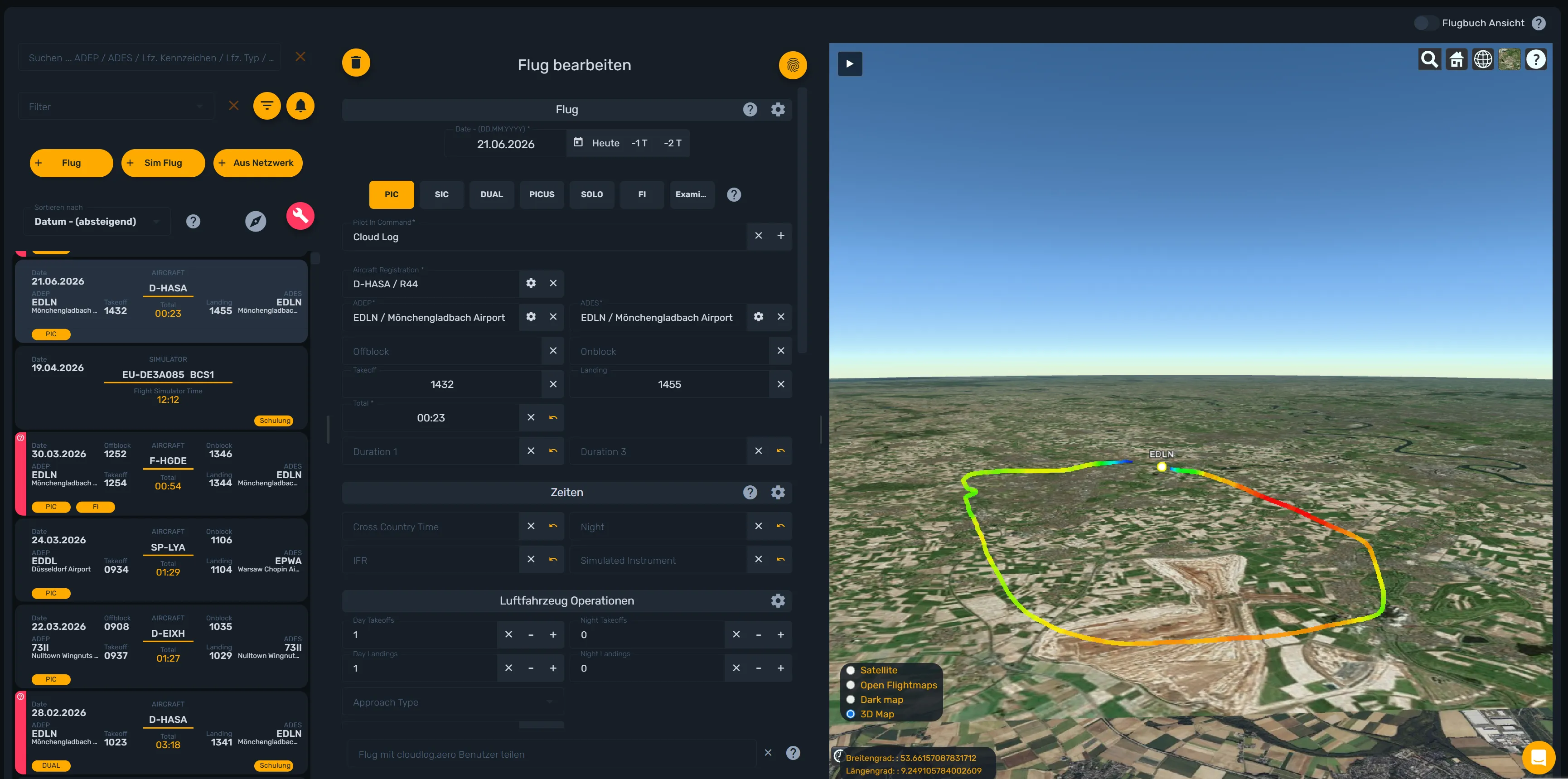Screen dimensions: 1568x779
Task: Click the globe projection icon on map
Action: pos(1483,60)
